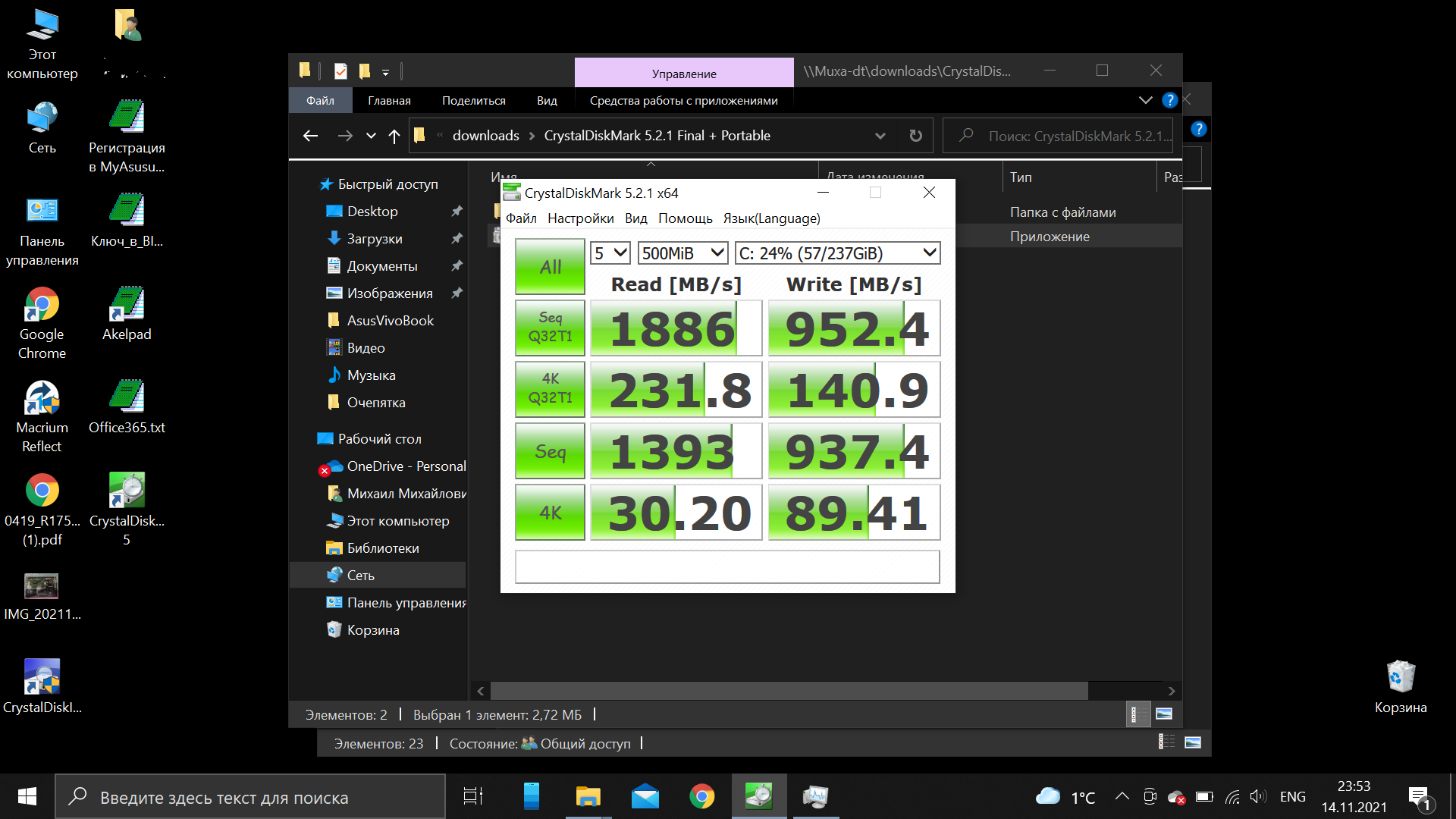Click Properties icon in quick access toolbar
The height and width of the screenshot is (819, 1456).
(x=340, y=71)
